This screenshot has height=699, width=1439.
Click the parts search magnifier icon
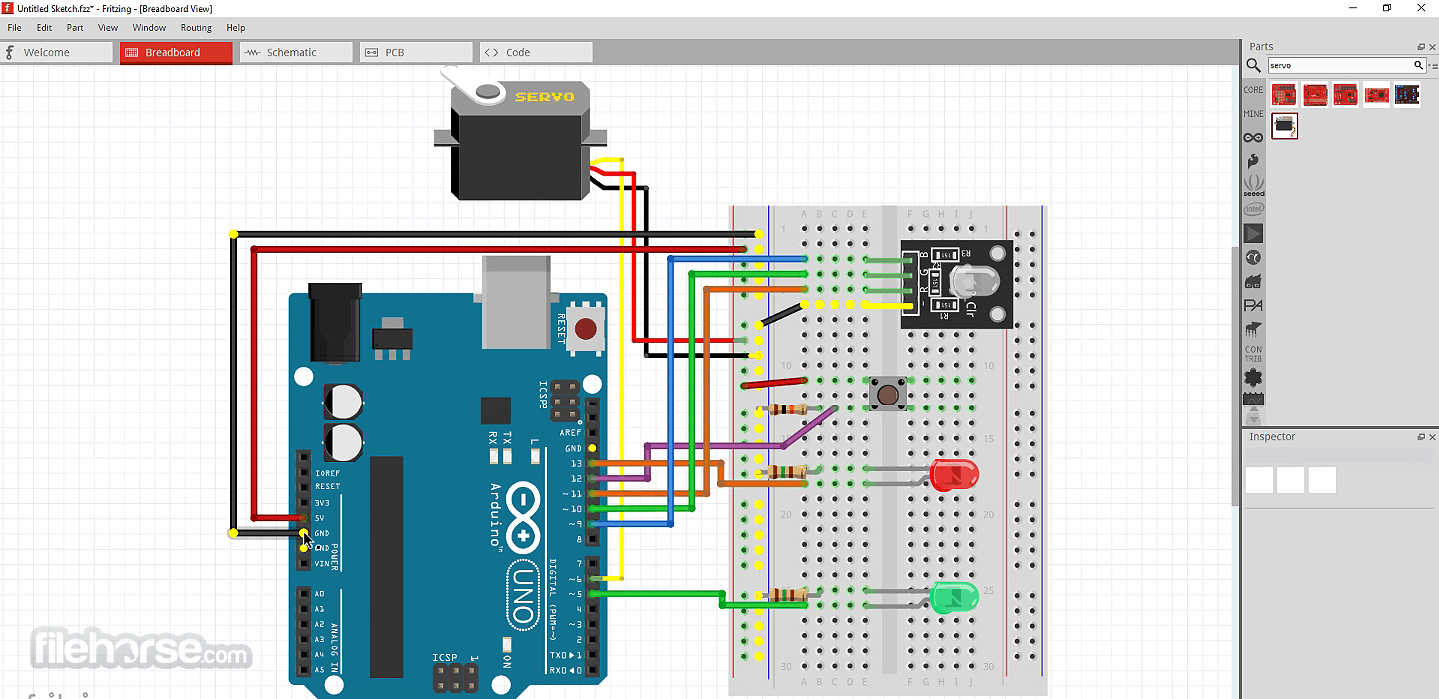point(1253,66)
